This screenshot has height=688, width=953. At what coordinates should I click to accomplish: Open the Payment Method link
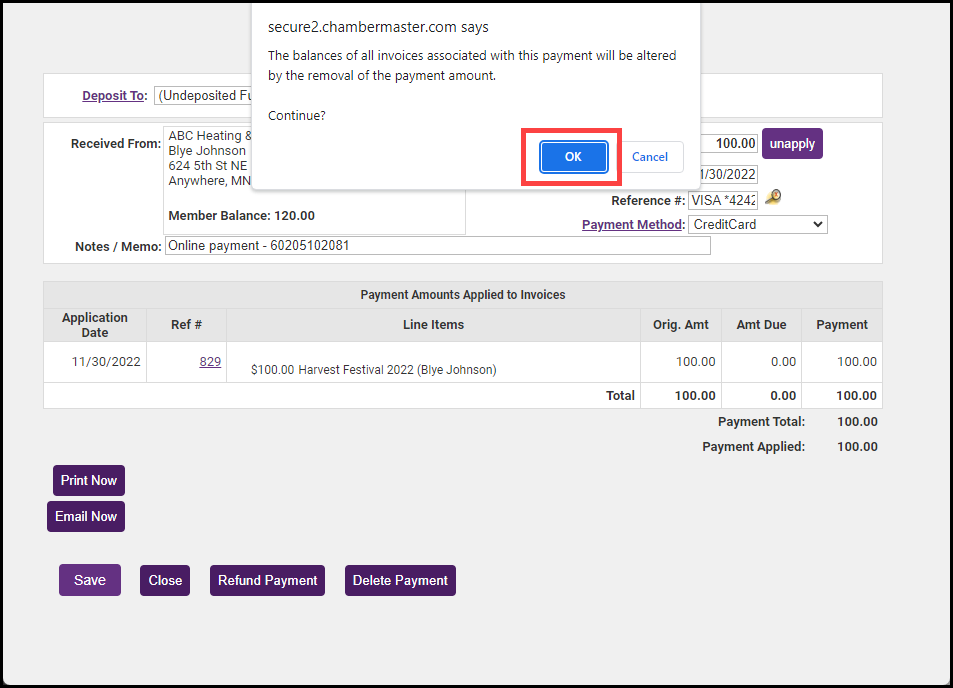pos(632,225)
